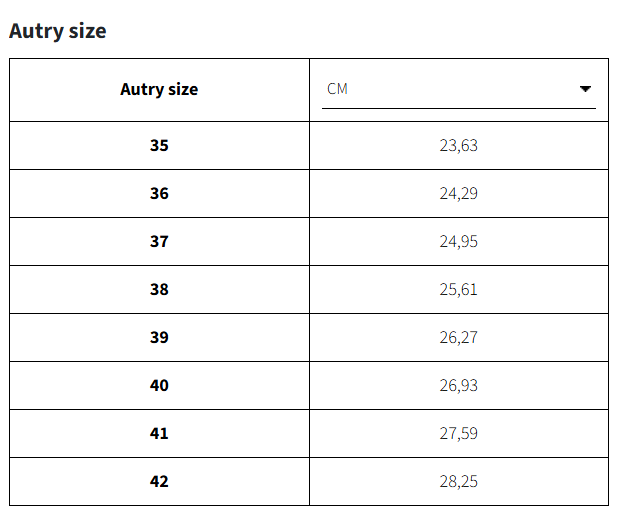622x514 pixels.
Task: Click the Autry size heading
Action: tap(57, 31)
